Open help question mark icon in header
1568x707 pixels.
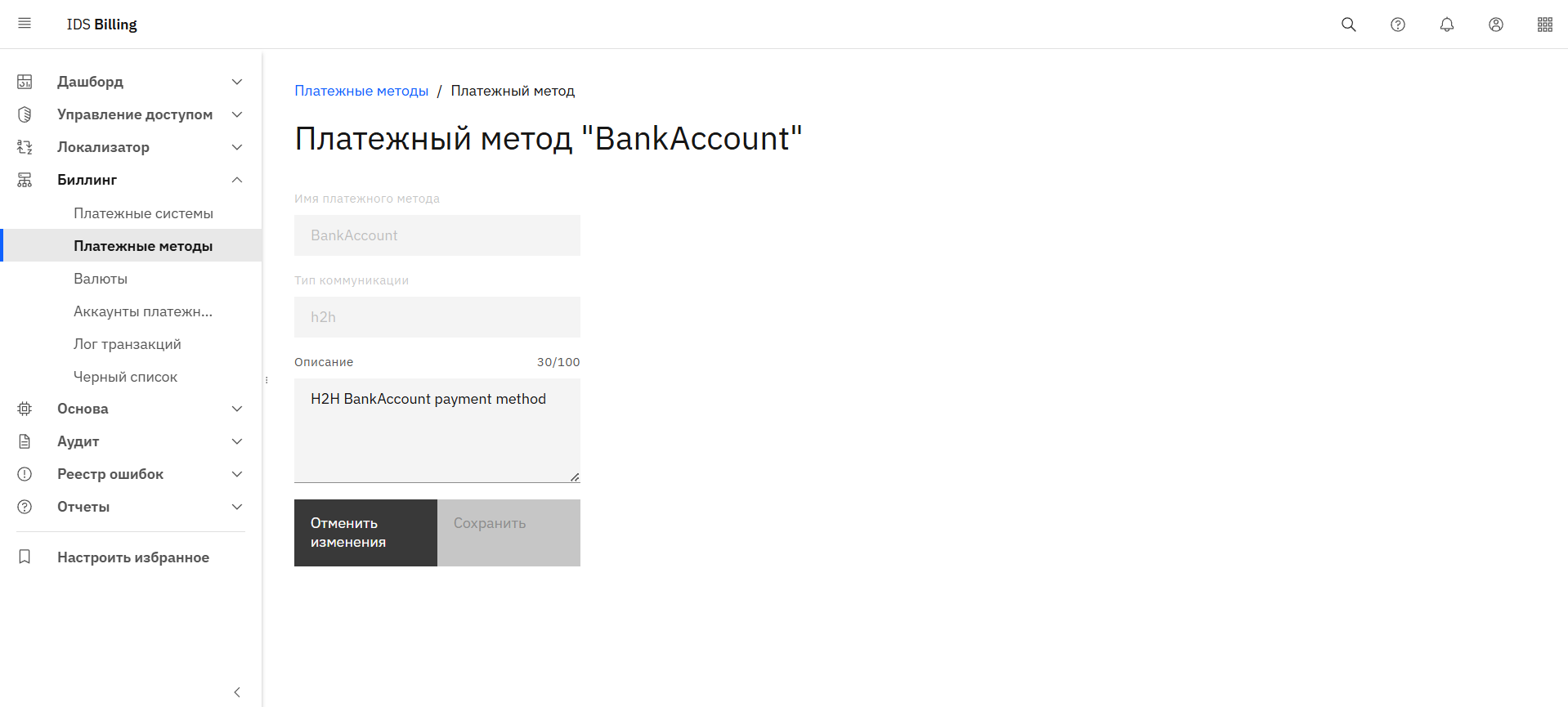(1398, 25)
